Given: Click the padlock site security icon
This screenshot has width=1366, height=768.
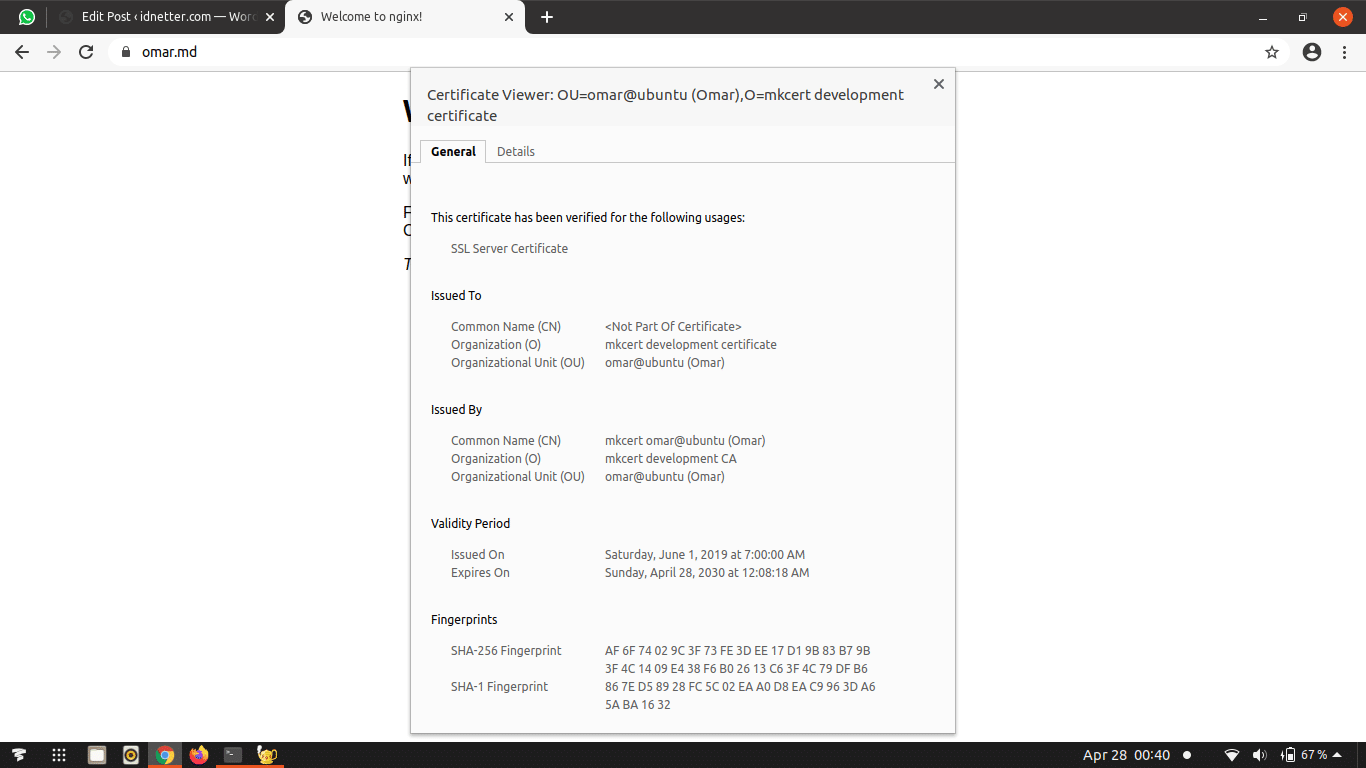Looking at the screenshot, I should (126, 52).
